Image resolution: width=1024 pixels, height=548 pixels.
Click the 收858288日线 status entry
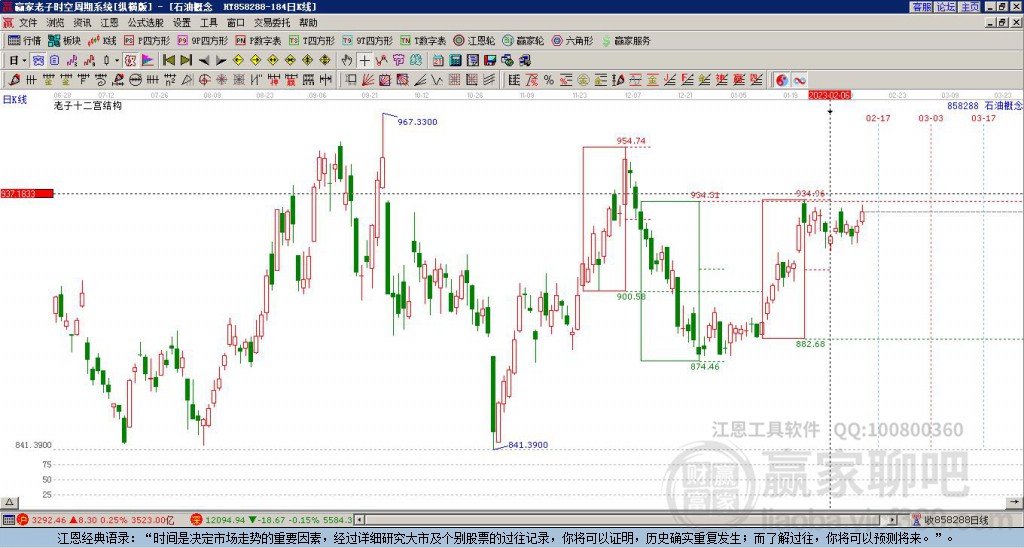pos(956,520)
